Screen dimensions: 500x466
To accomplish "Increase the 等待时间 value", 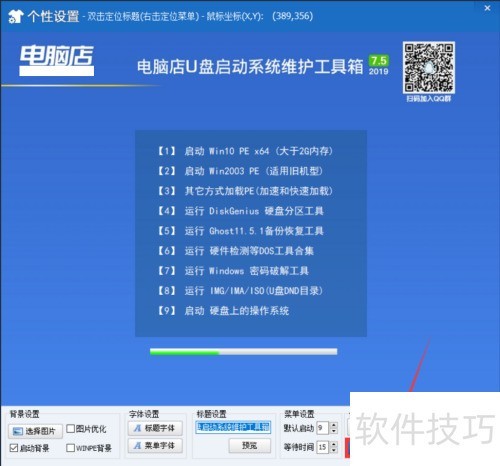I will pos(334,444).
